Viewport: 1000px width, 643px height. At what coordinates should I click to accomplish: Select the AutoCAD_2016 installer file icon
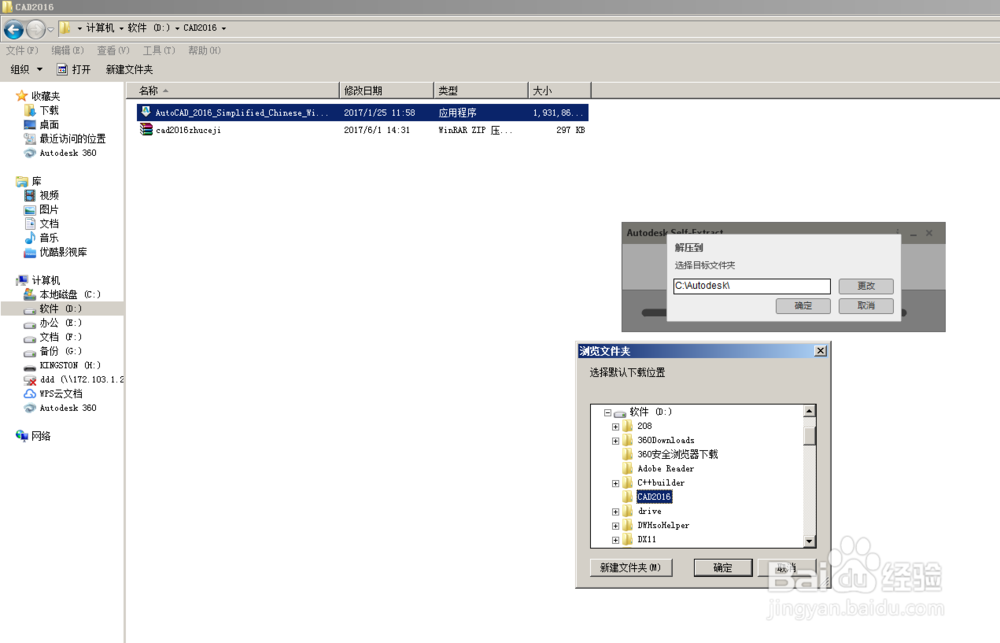(x=145, y=112)
